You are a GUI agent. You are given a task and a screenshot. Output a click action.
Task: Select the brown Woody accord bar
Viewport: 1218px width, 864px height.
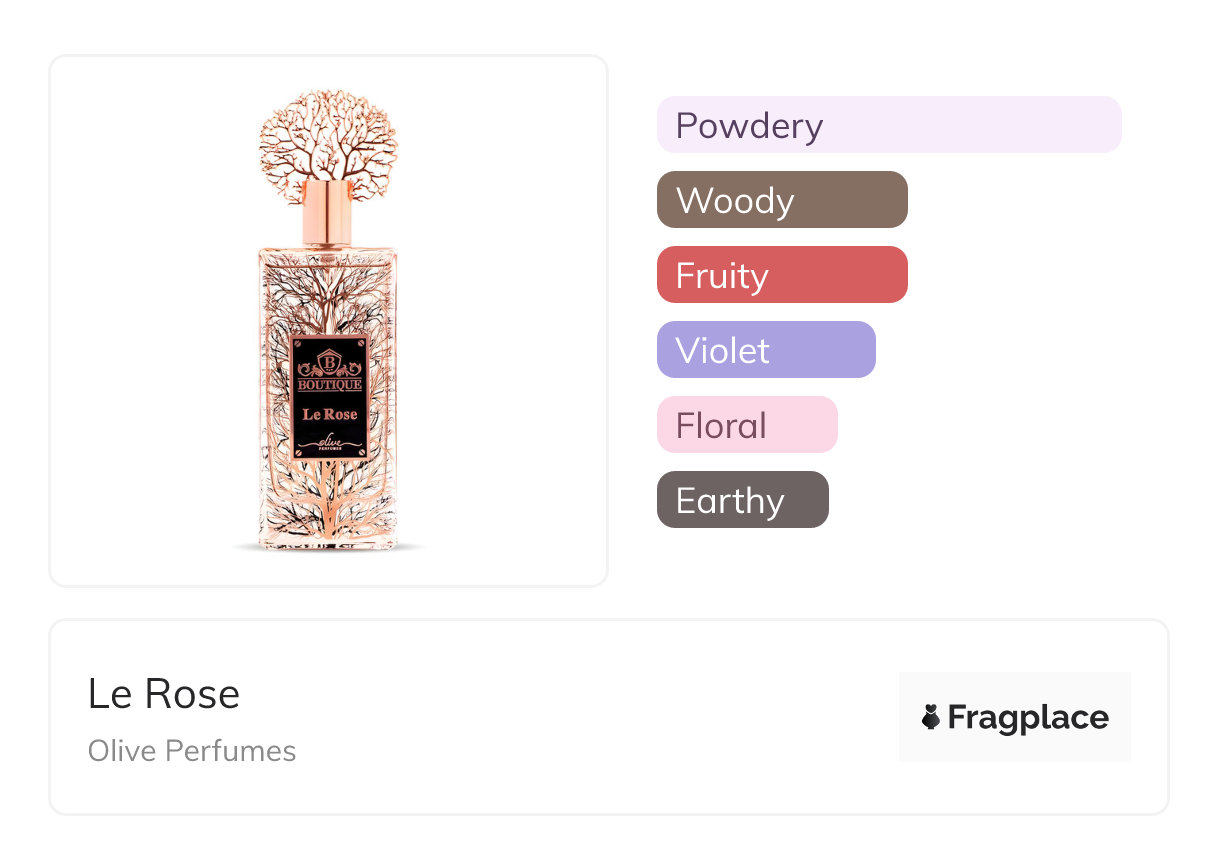click(x=781, y=200)
